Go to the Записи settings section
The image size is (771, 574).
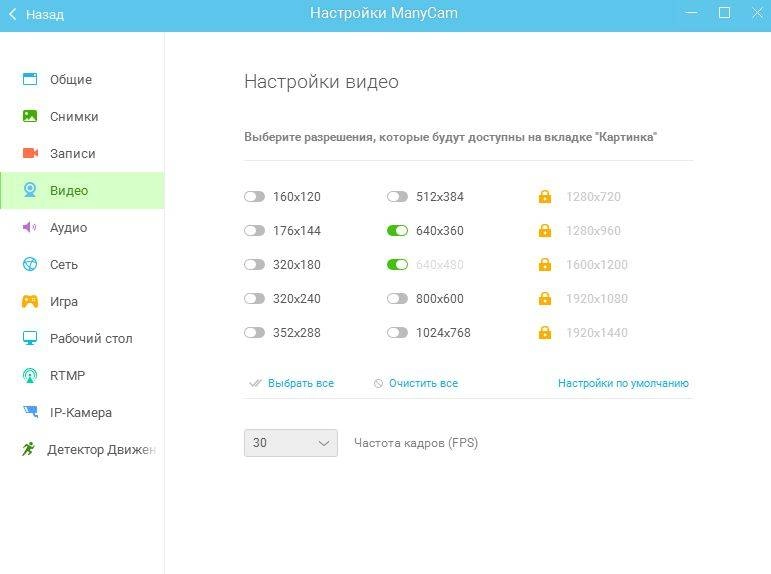point(82,153)
